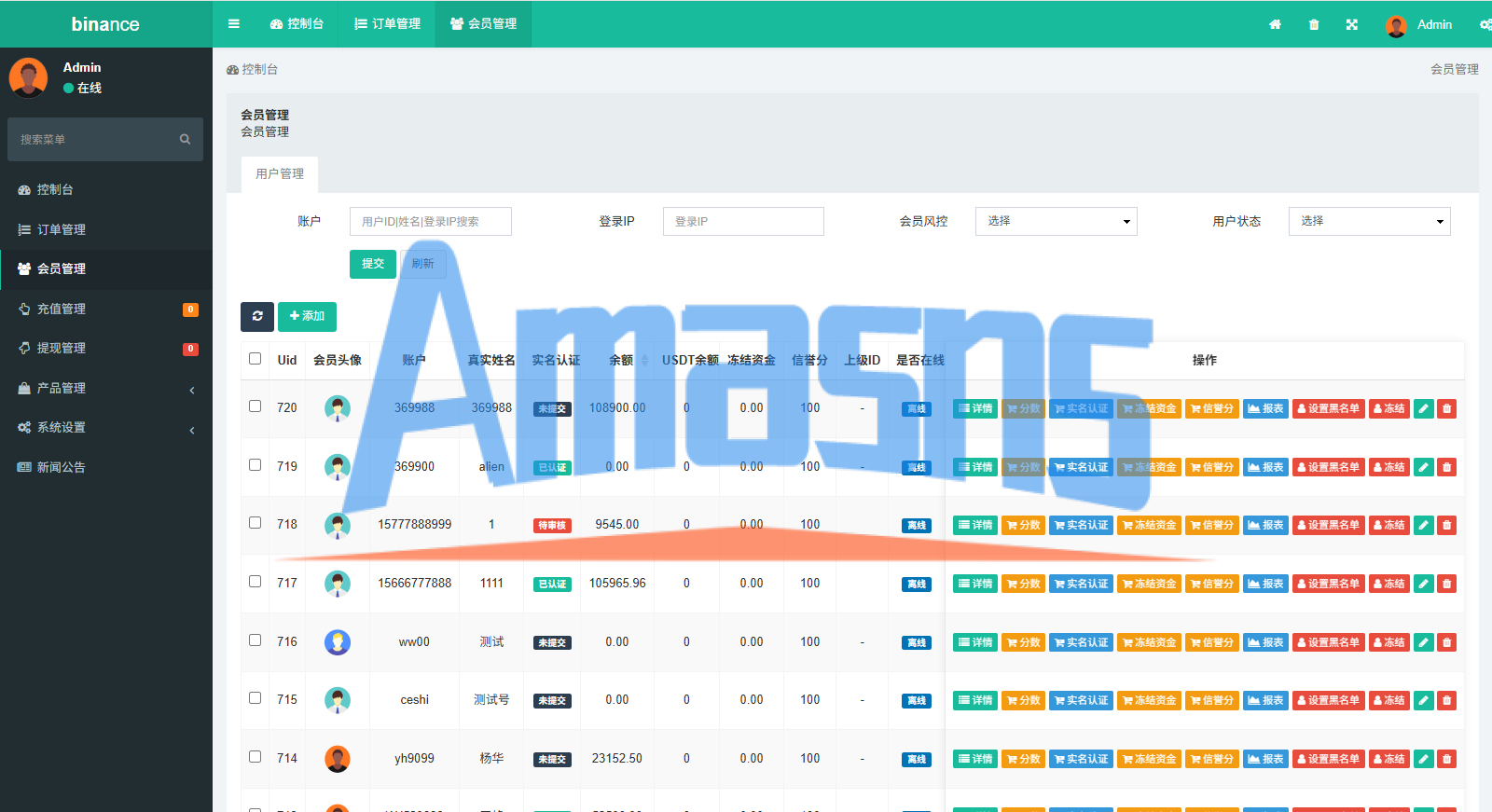Open the Admin avatar in header
This screenshot has height=812, width=1492.
coord(1396,26)
